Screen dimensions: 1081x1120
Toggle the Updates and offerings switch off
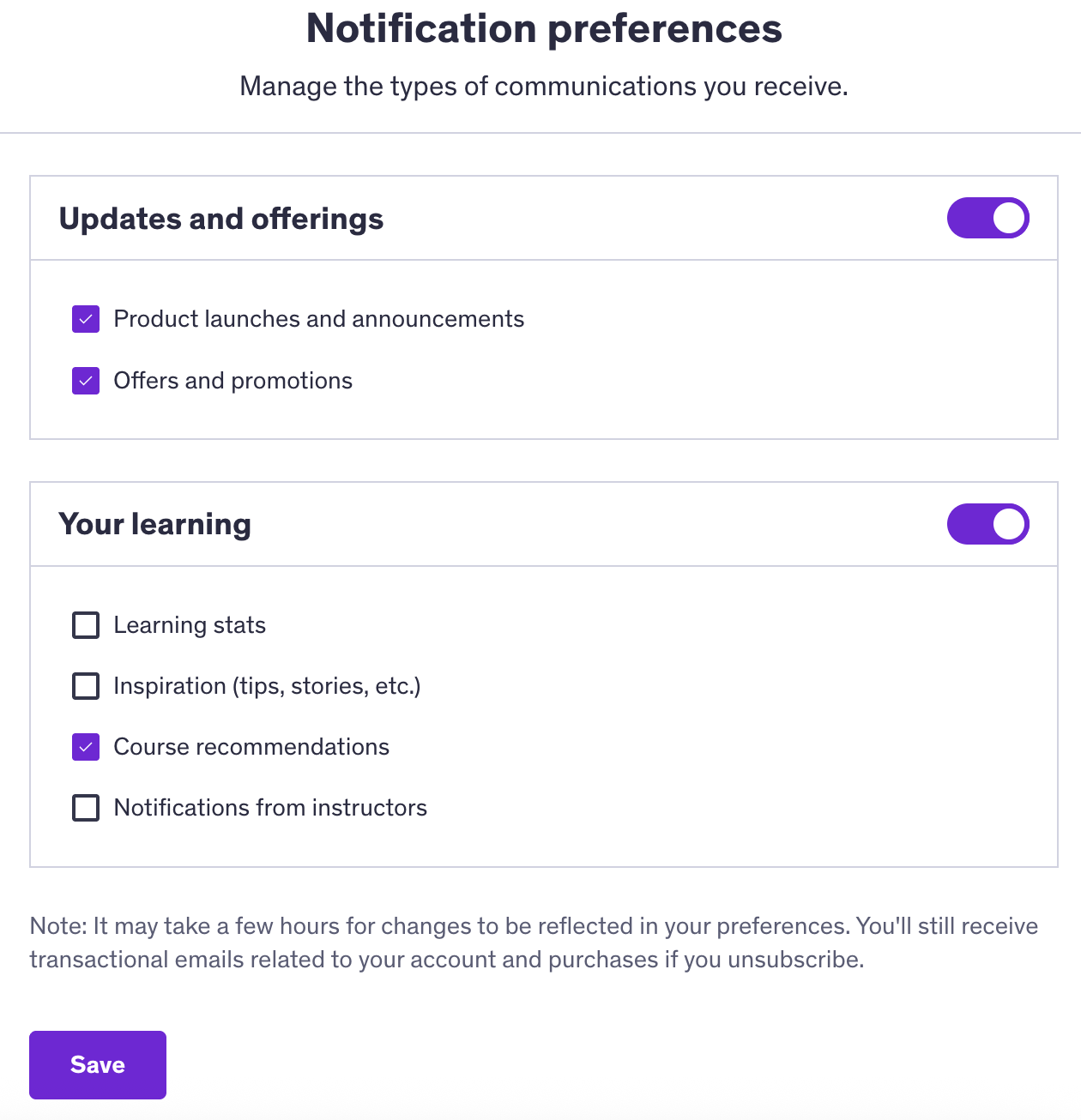pyautogui.click(x=987, y=218)
